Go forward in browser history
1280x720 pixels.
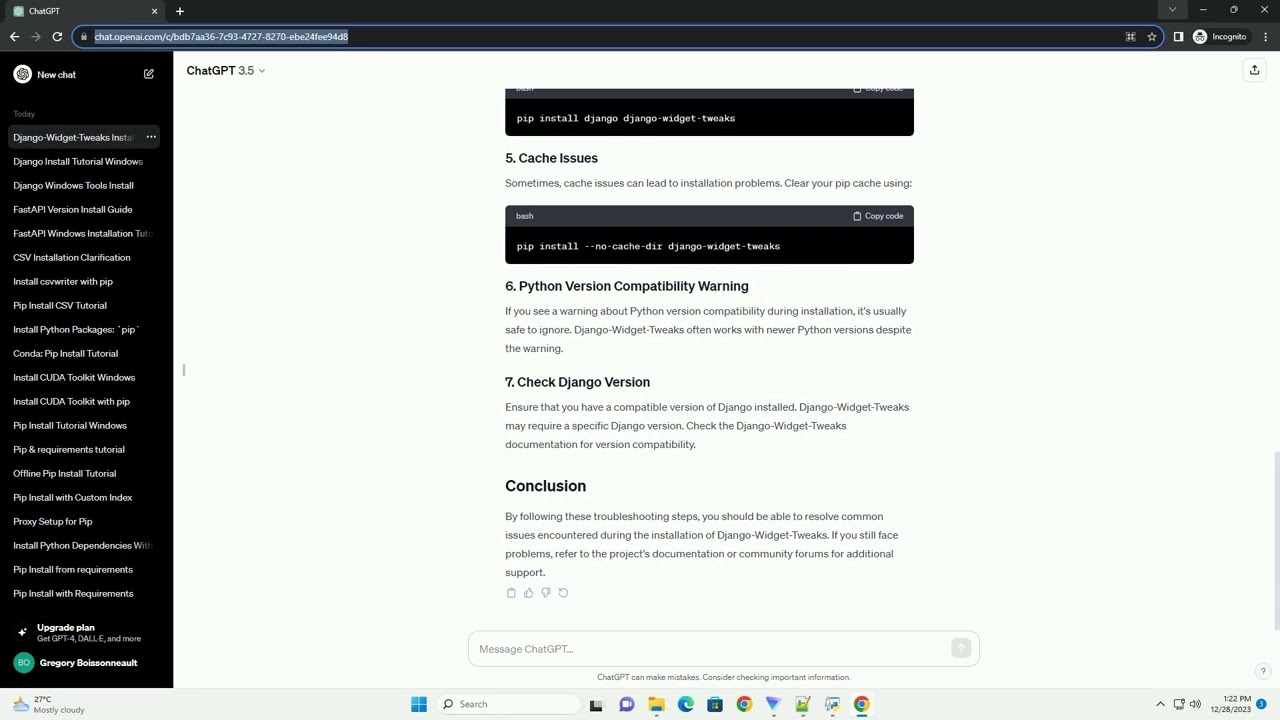pyautogui.click(x=36, y=37)
